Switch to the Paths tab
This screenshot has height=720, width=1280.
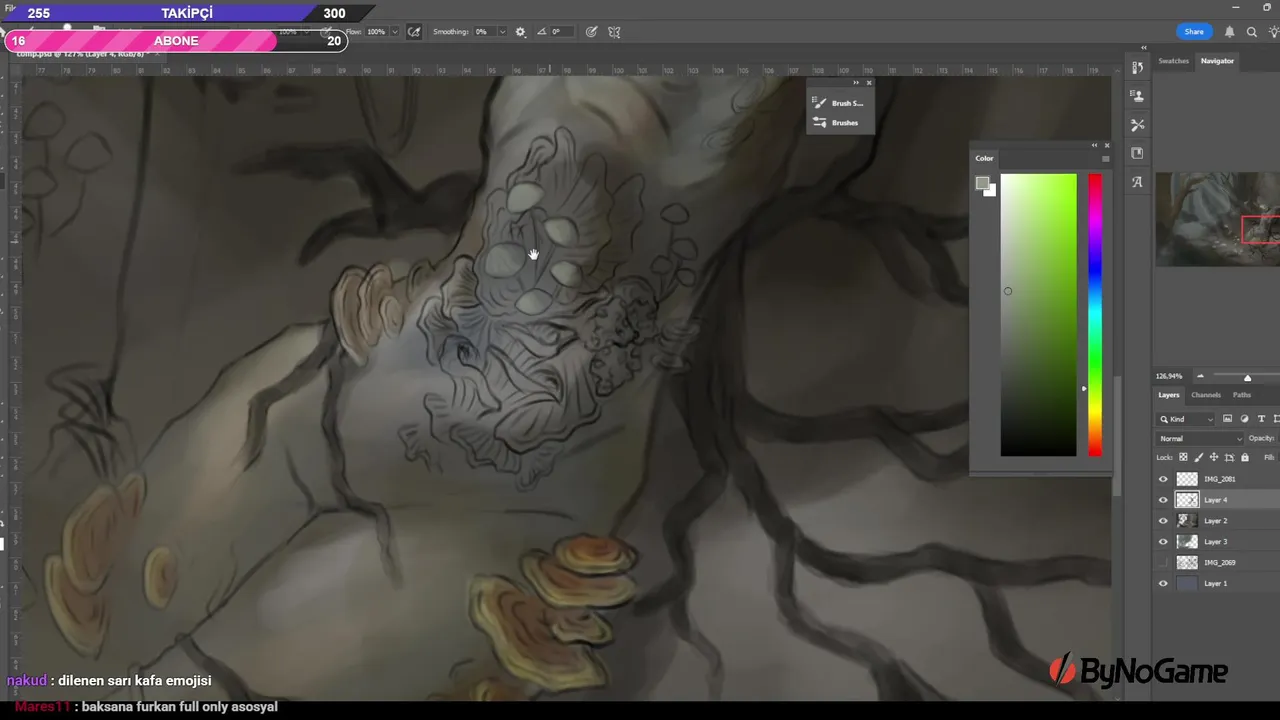point(1241,395)
